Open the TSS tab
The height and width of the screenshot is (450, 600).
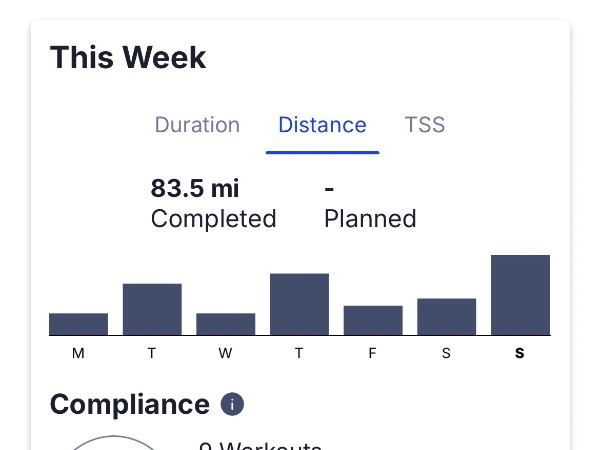click(x=424, y=126)
